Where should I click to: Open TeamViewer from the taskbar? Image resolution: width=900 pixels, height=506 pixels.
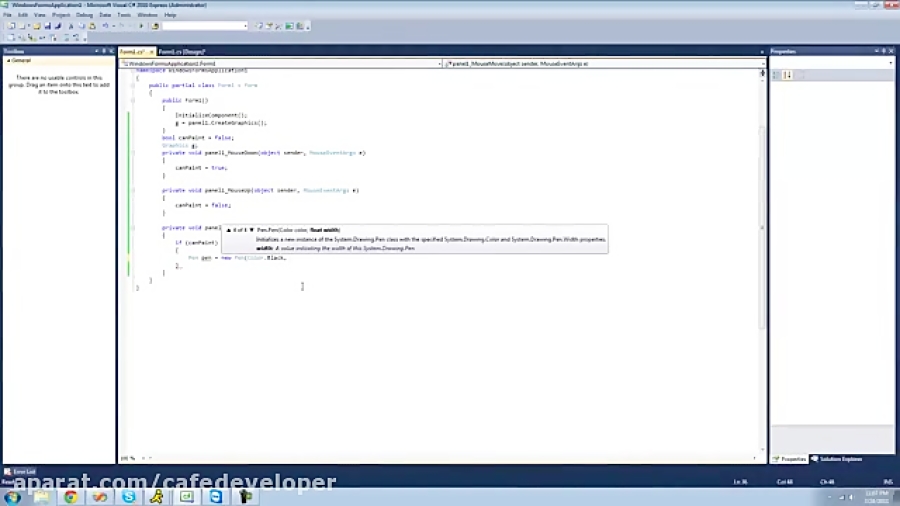(216, 497)
